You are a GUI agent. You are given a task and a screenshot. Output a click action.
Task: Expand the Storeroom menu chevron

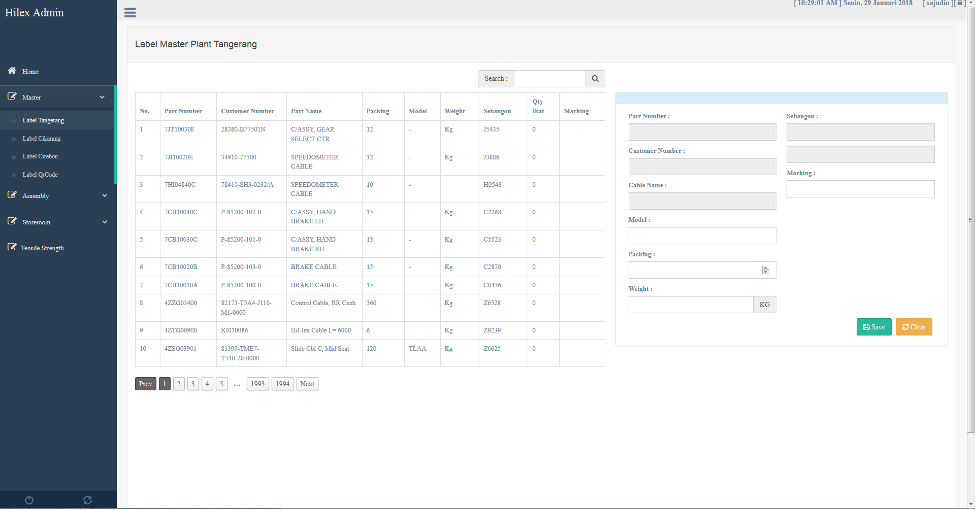tap(104, 221)
